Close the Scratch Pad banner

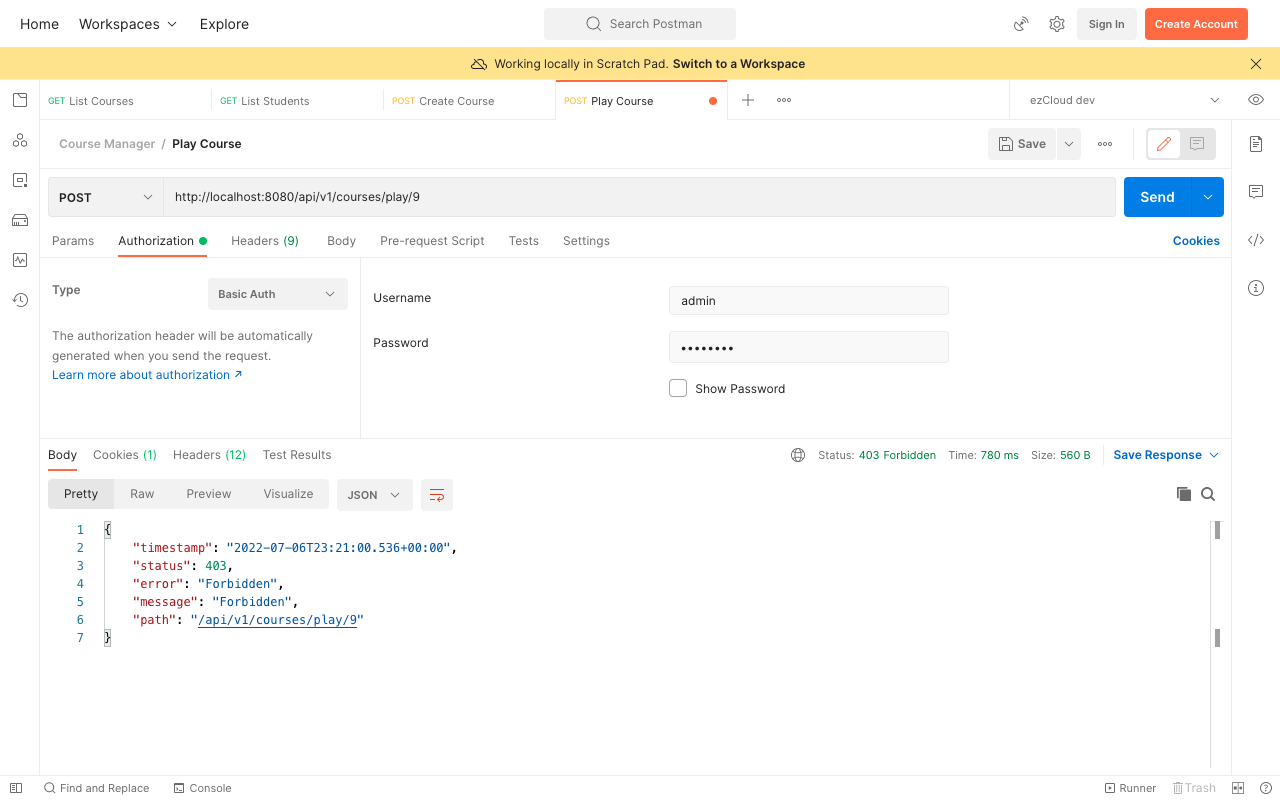[x=1256, y=64]
